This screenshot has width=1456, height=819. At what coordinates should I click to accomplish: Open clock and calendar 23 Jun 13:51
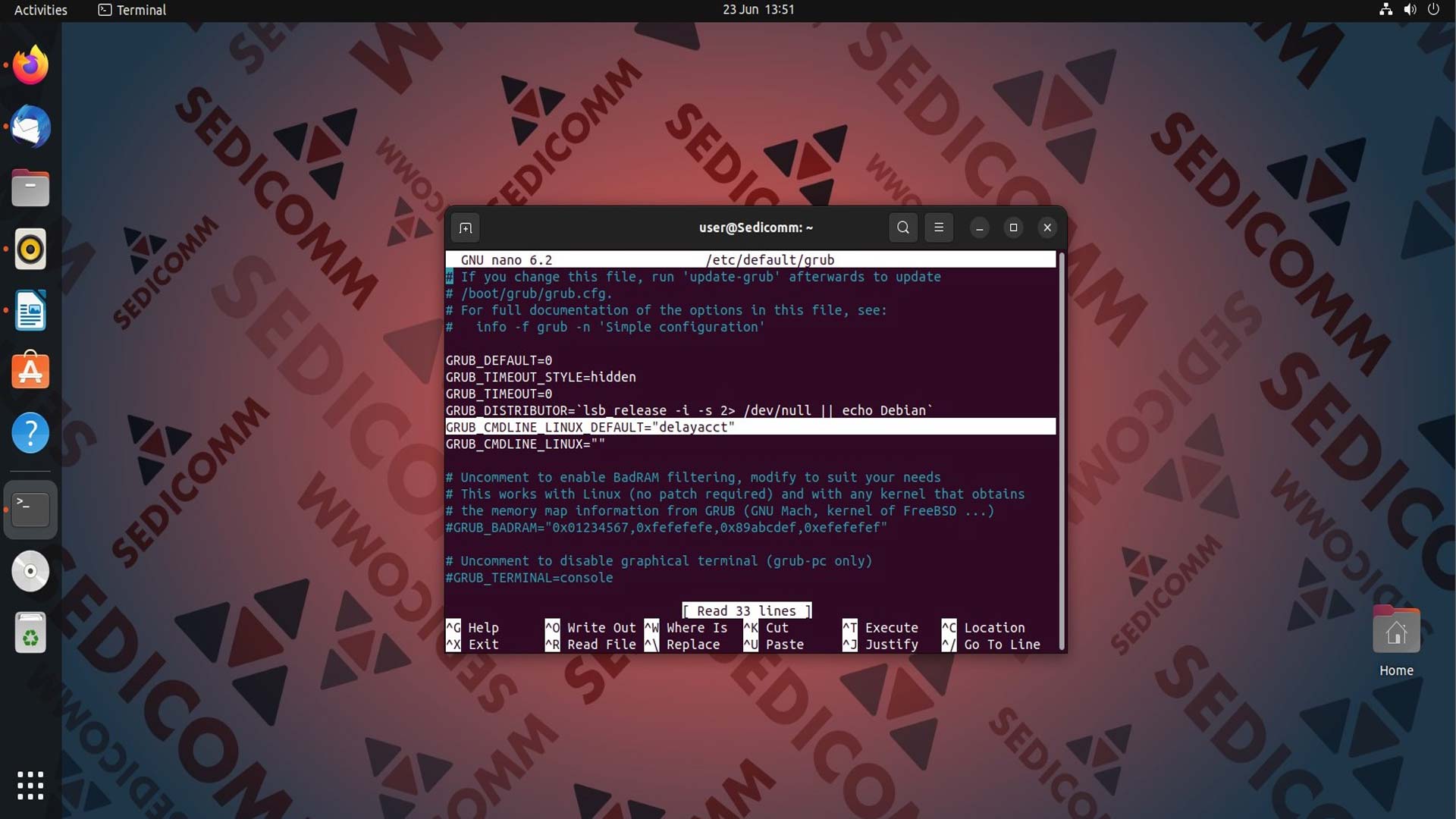click(758, 10)
